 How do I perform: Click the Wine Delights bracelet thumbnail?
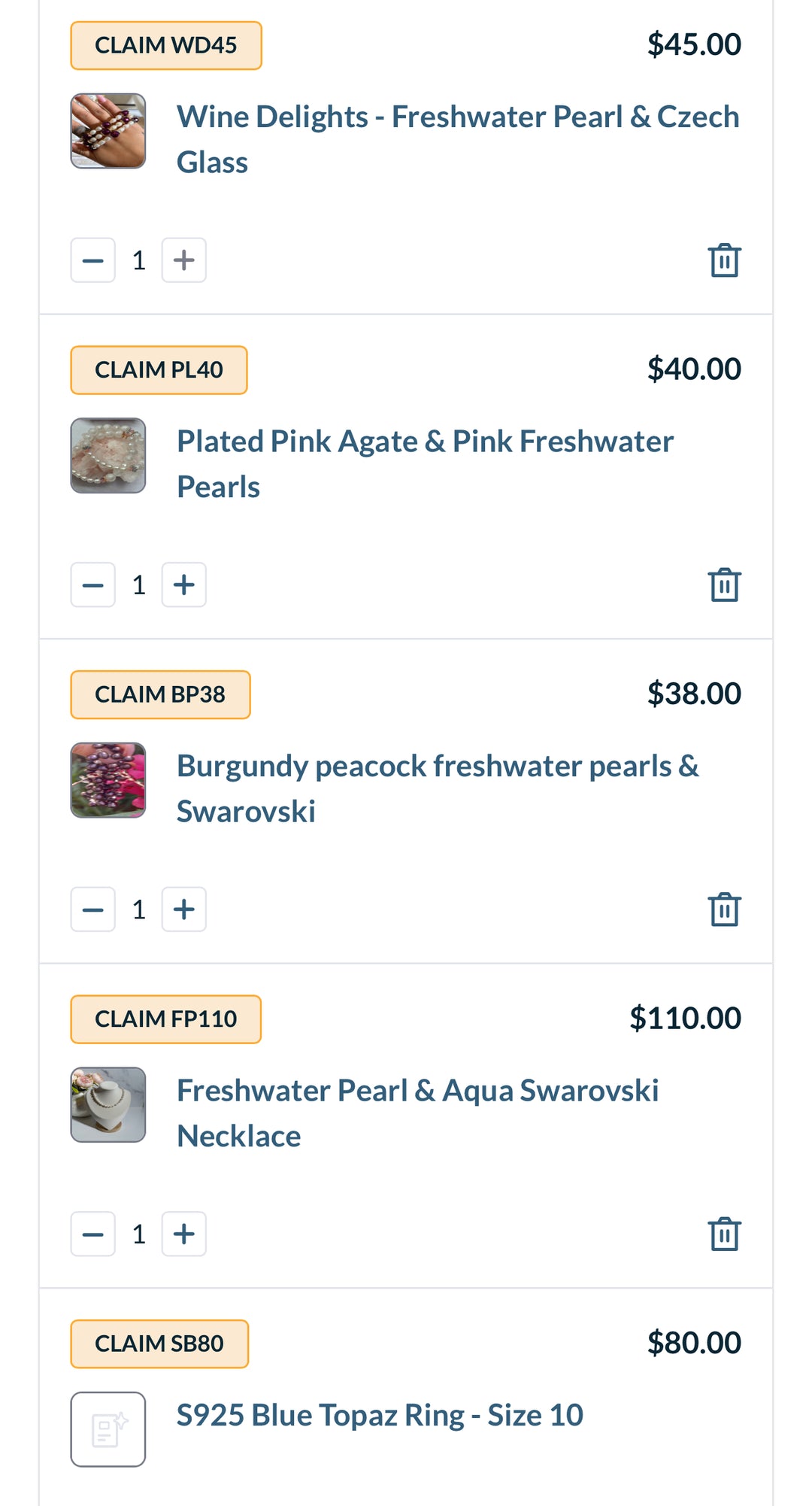click(x=108, y=131)
